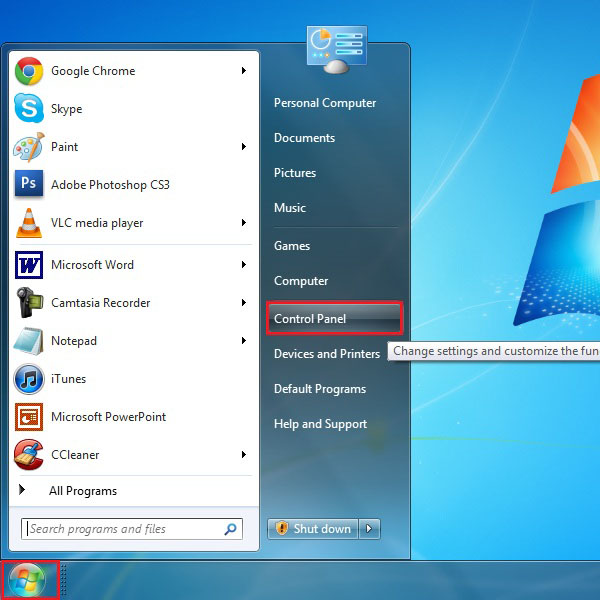The height and width of the screenshot is (600, 600).
Task: Click the Skype program label
Action: click(x=67, y=109)
